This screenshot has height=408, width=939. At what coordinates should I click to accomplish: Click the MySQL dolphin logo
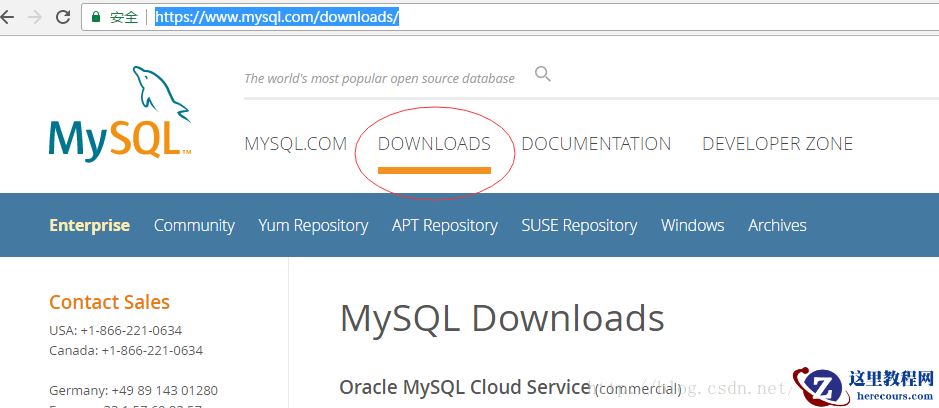(x=120, y=114)
